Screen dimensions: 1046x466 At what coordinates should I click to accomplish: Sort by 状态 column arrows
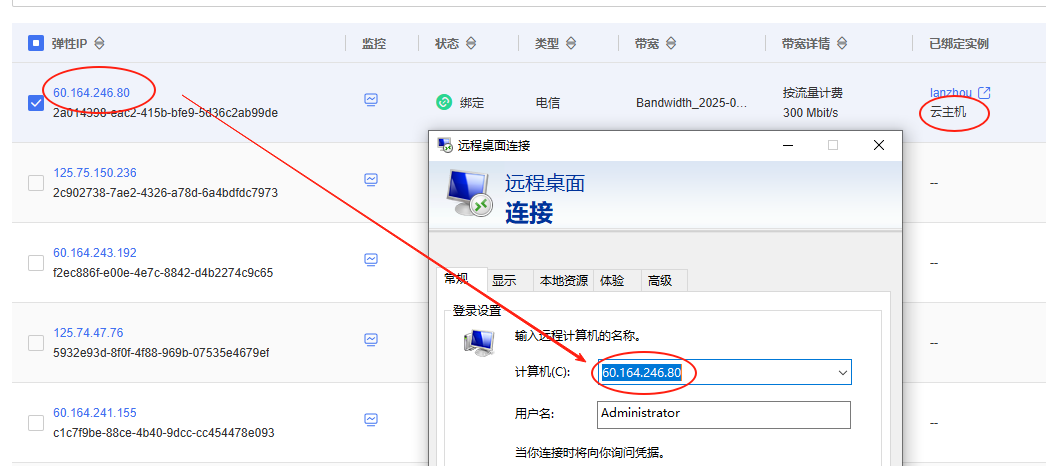(471, 43)
